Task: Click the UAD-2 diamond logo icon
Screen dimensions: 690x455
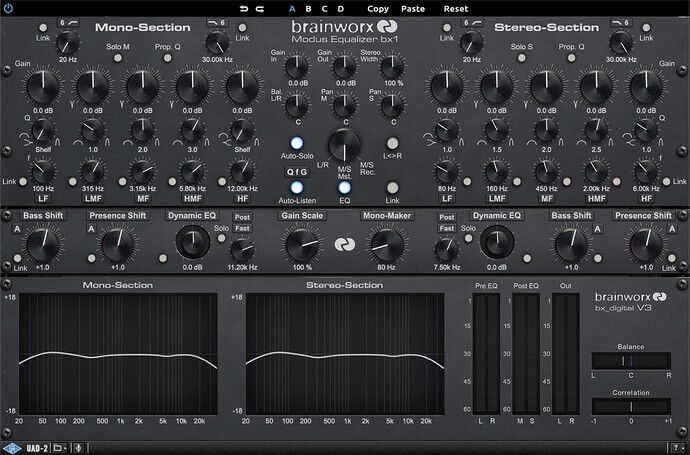Action: [x=13, y=448]
